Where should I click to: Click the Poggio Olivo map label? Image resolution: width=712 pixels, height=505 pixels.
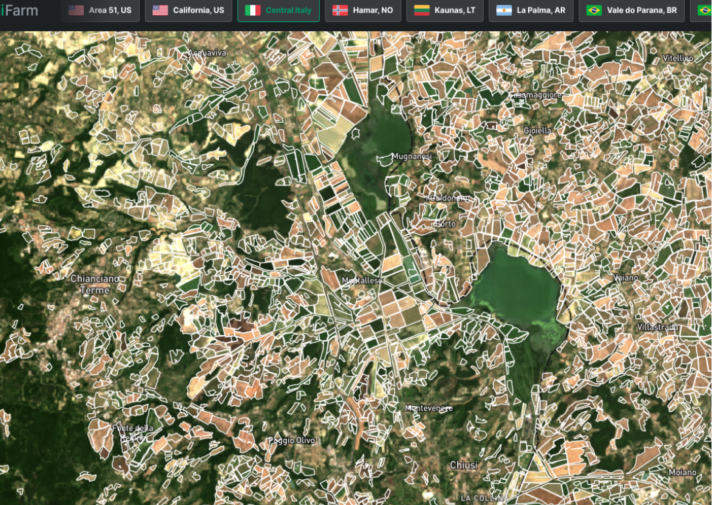(291, 441)
